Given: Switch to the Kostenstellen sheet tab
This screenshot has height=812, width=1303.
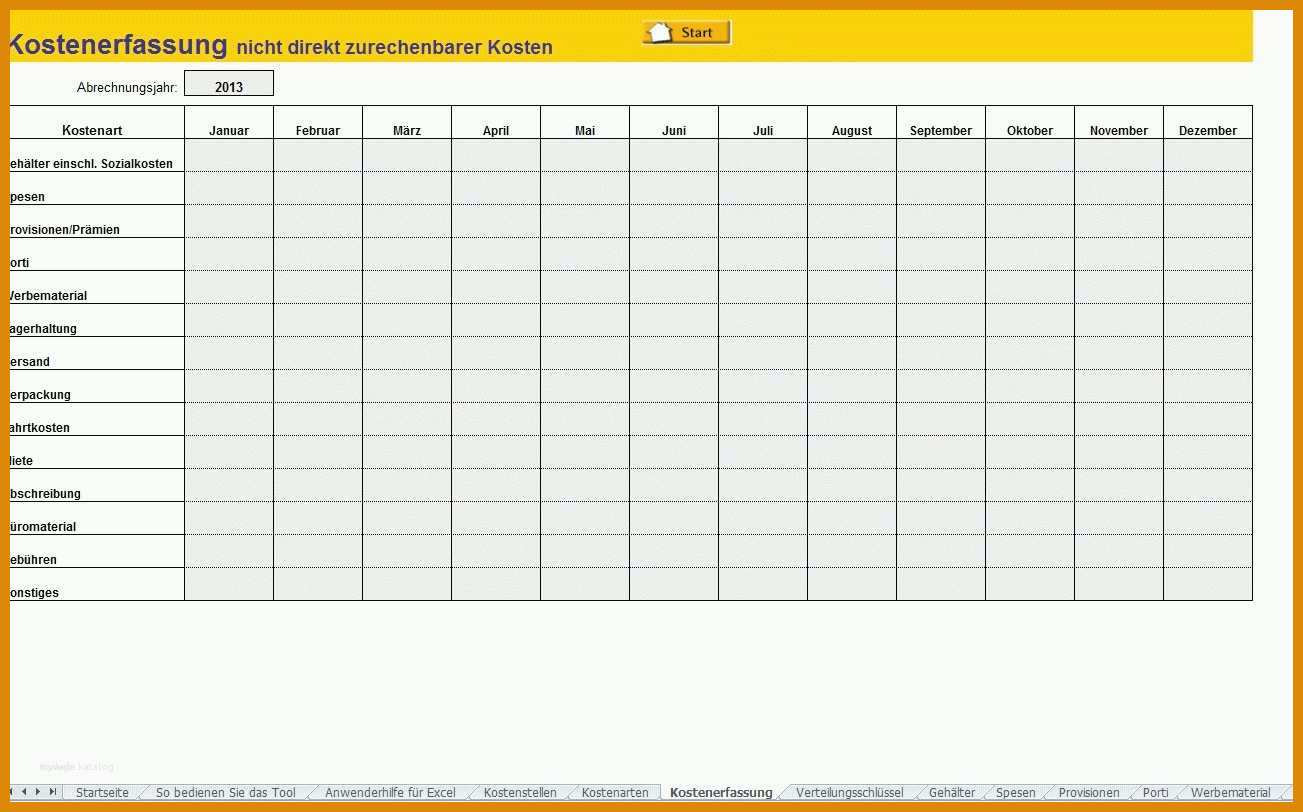Looking at the screenshot, I should (x=520, y=792).
